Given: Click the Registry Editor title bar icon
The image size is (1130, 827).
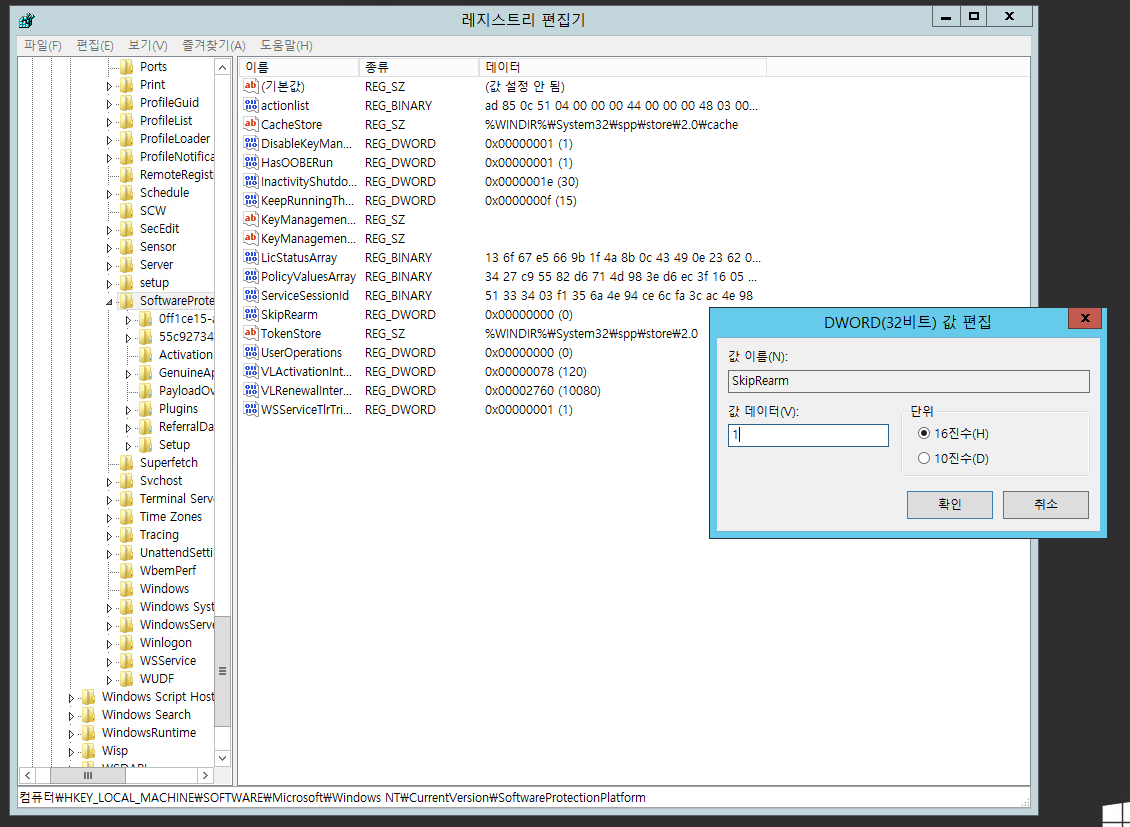Looking at the screenshot, I should click(27, 17).
